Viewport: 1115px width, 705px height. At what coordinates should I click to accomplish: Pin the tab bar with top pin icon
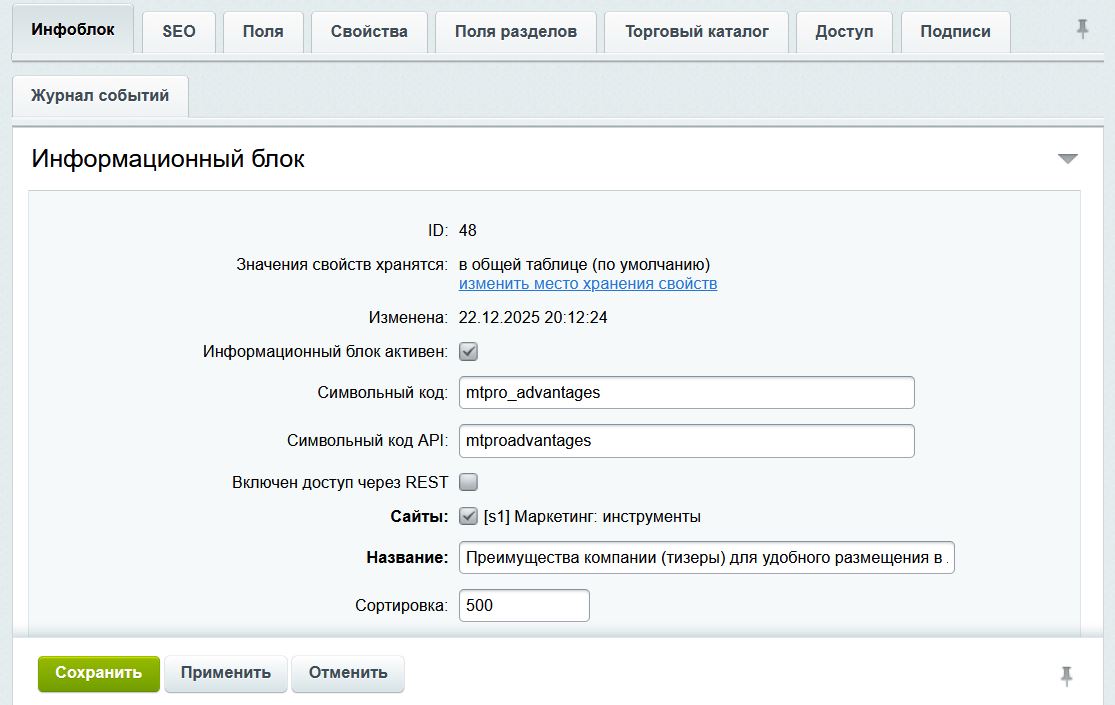1082,30
